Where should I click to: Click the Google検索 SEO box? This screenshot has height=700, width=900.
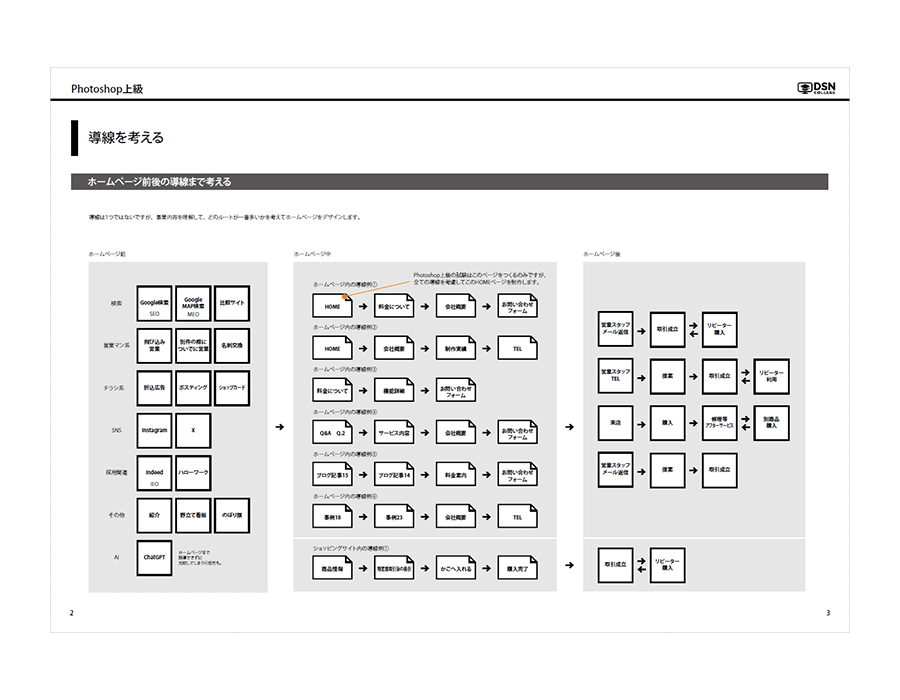(155, 302)
